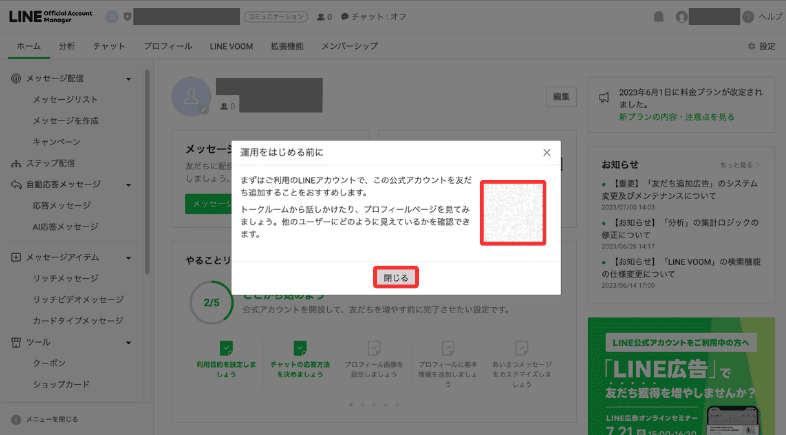Click the account avatar in the header

click(112, 17)
